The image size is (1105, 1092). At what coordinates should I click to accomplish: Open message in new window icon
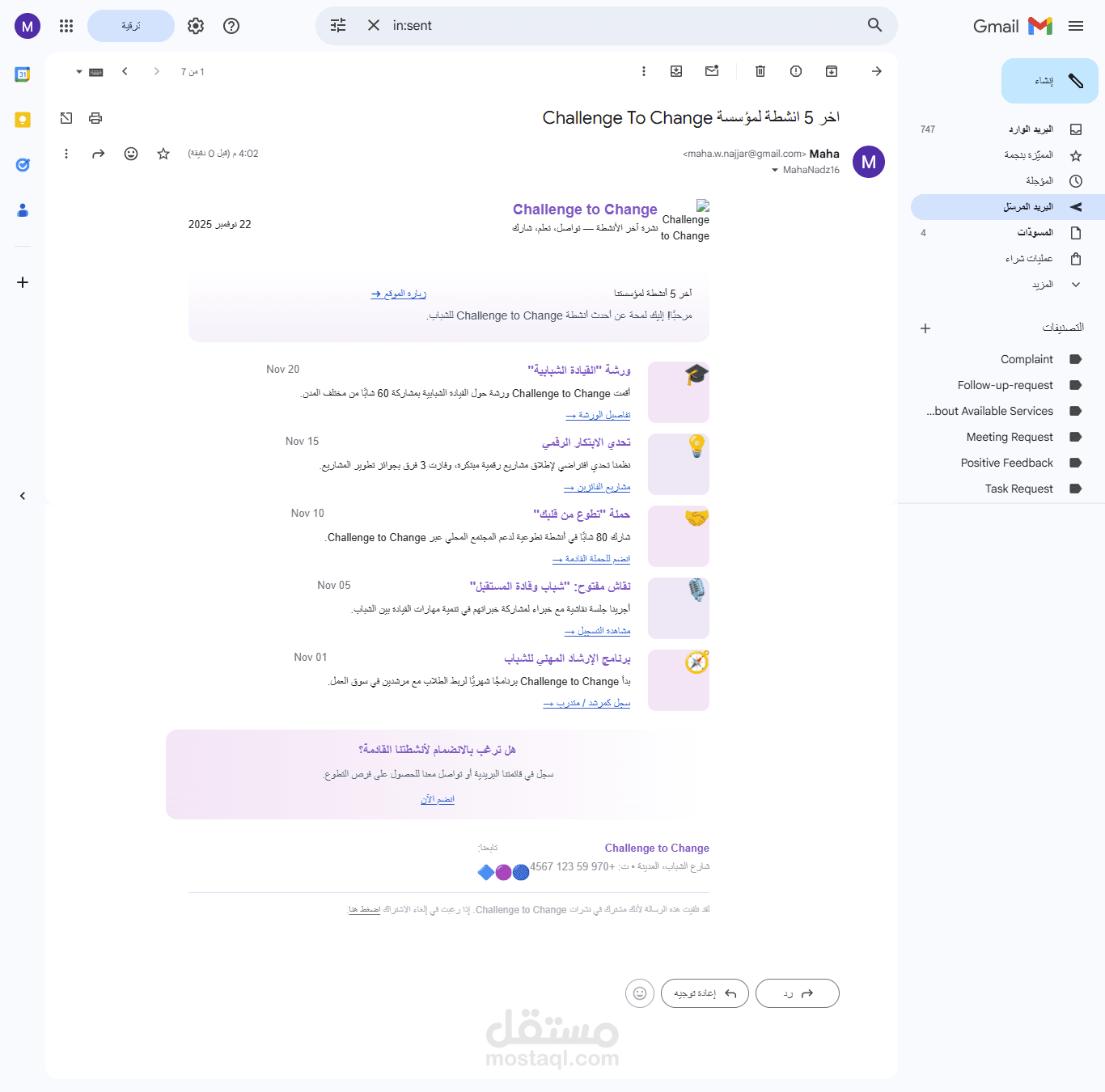[x=66, y=118]
